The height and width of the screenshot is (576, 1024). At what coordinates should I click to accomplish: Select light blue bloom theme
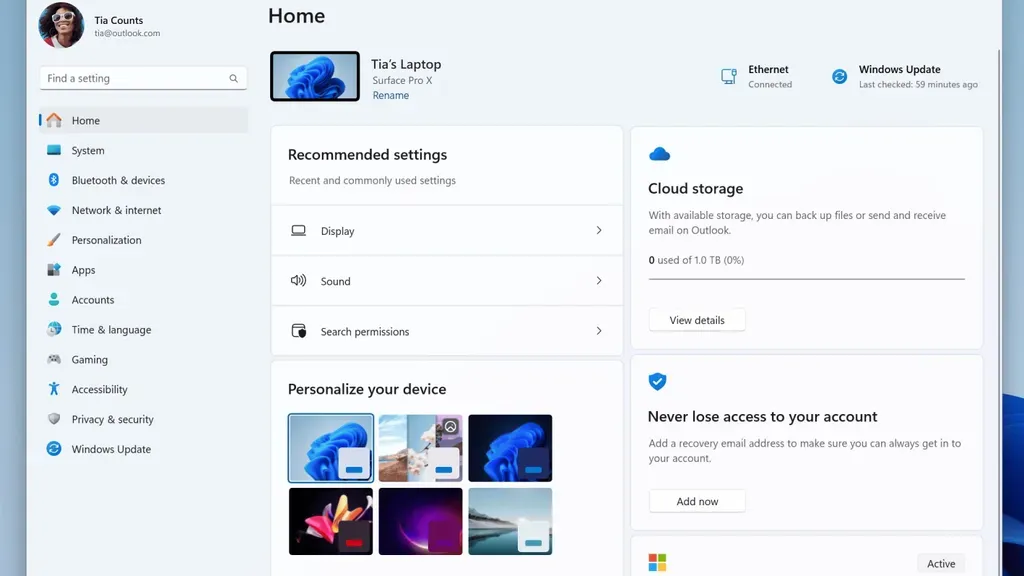[331, 448]
